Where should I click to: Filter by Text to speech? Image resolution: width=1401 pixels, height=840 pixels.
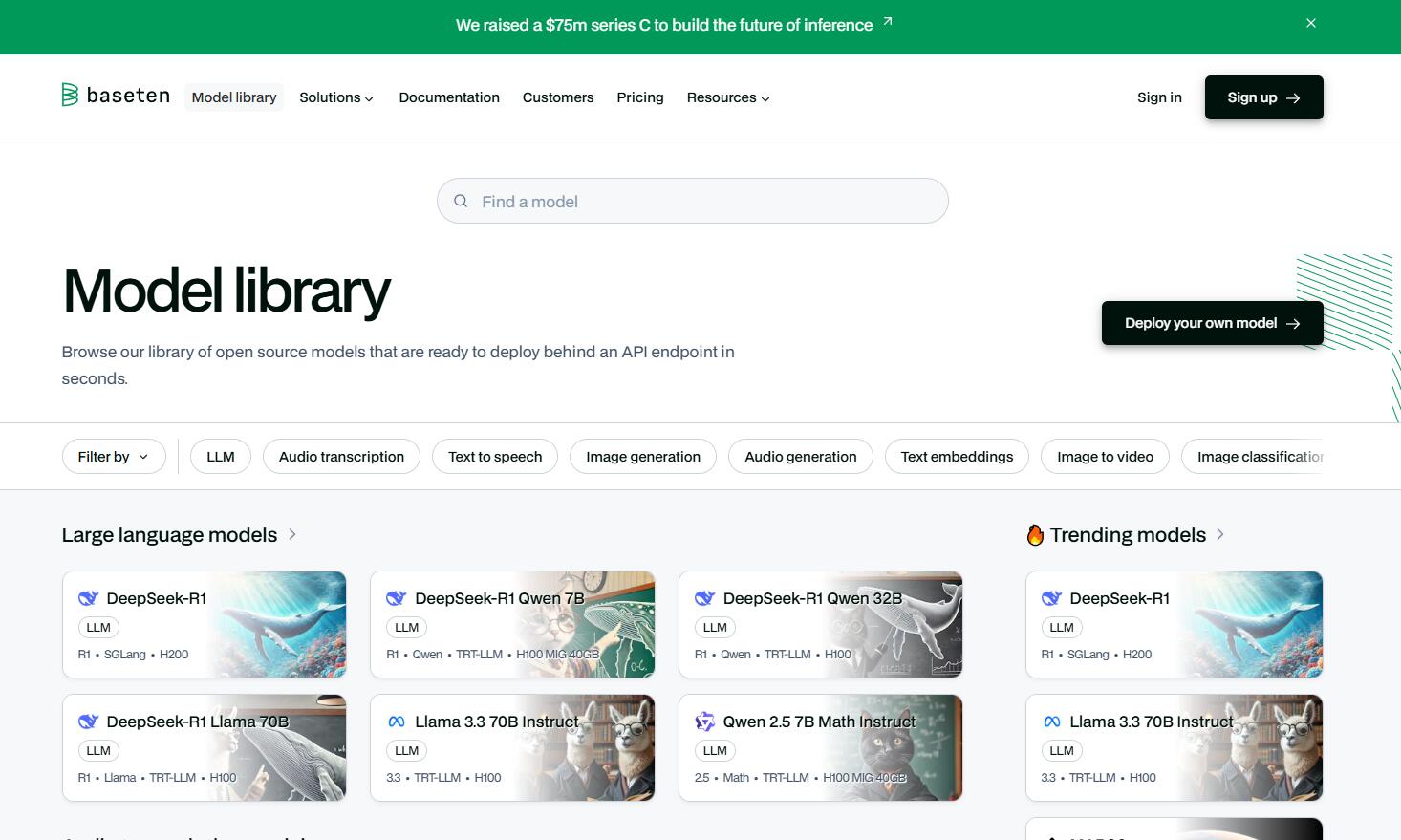[495, 457]
